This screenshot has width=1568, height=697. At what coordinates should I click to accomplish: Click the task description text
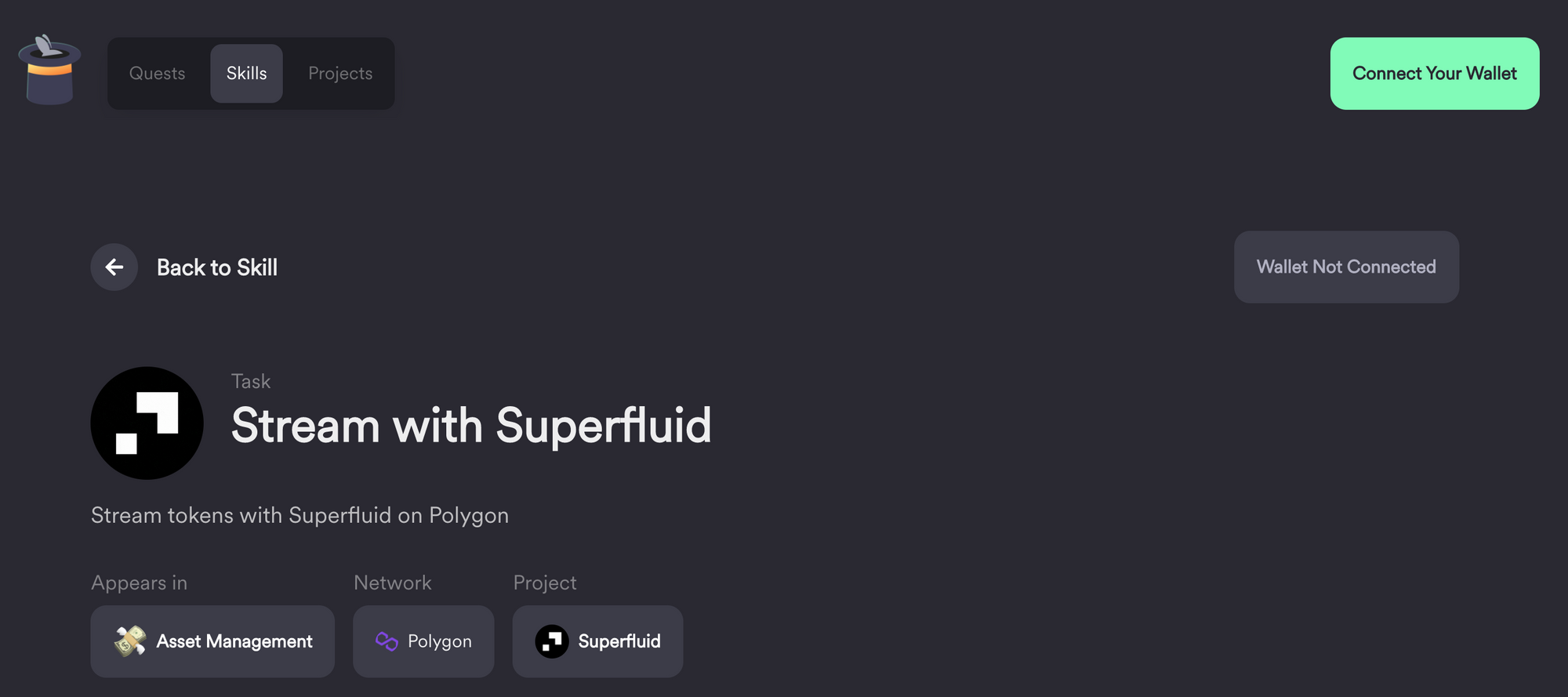tap(300, 515)
